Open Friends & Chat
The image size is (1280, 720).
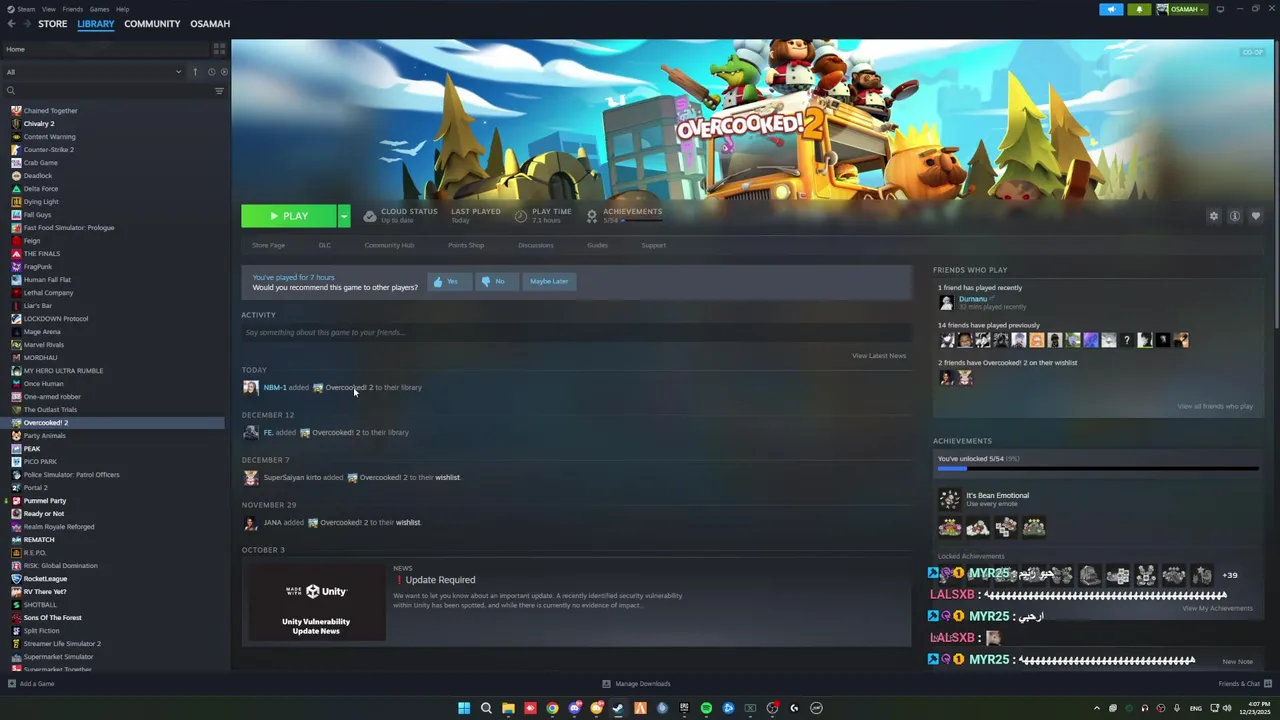tap(1244, 684)
